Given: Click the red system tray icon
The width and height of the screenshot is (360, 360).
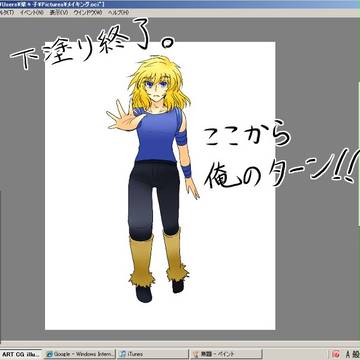Looking at the screenshot, I should point(336,354).
